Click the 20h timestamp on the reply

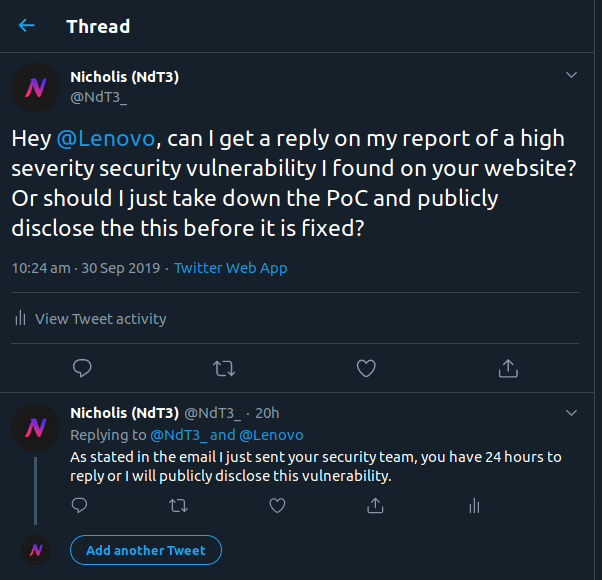click(267, 413)
